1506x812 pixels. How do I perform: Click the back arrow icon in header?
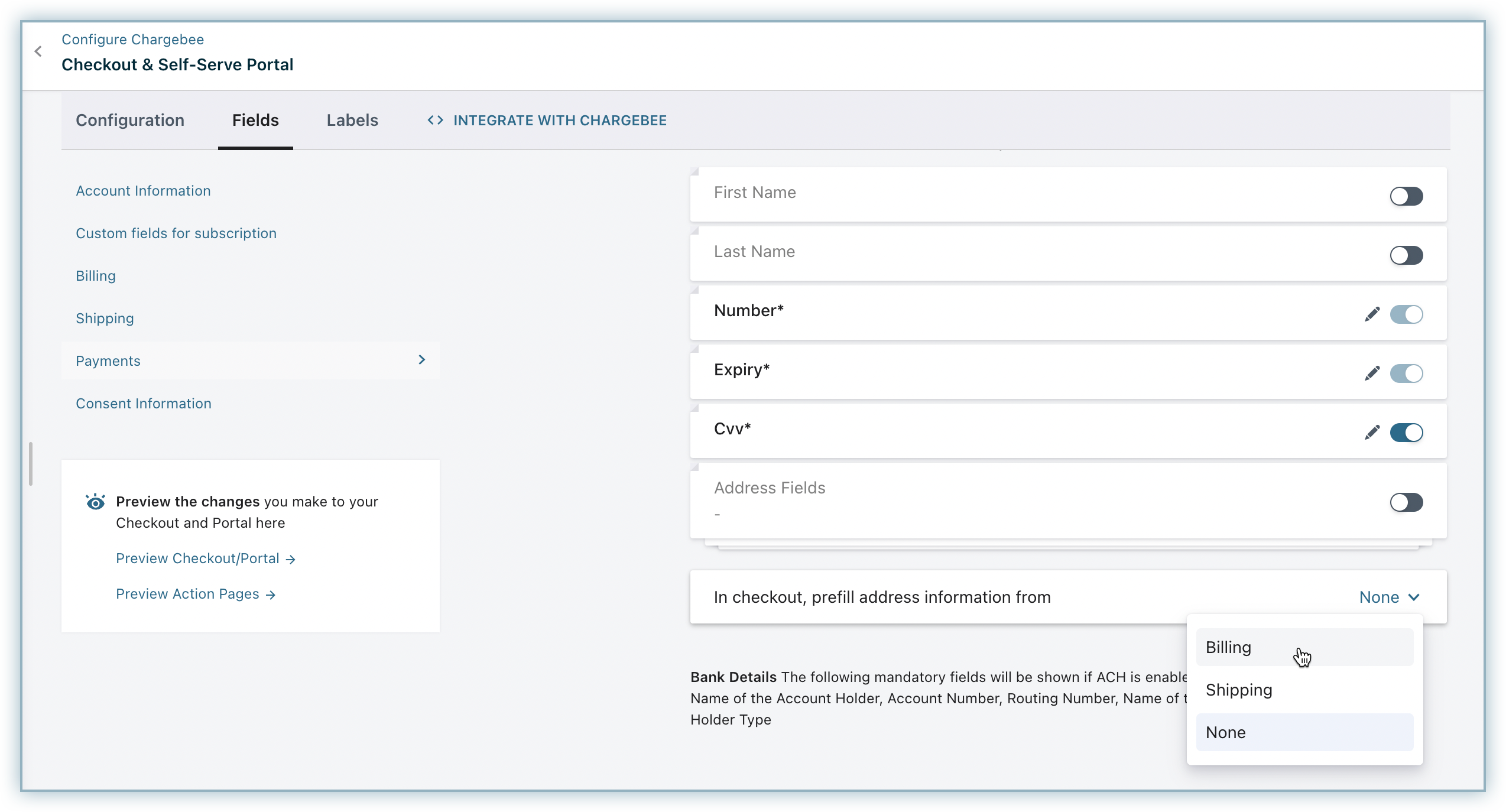point(38,51)
